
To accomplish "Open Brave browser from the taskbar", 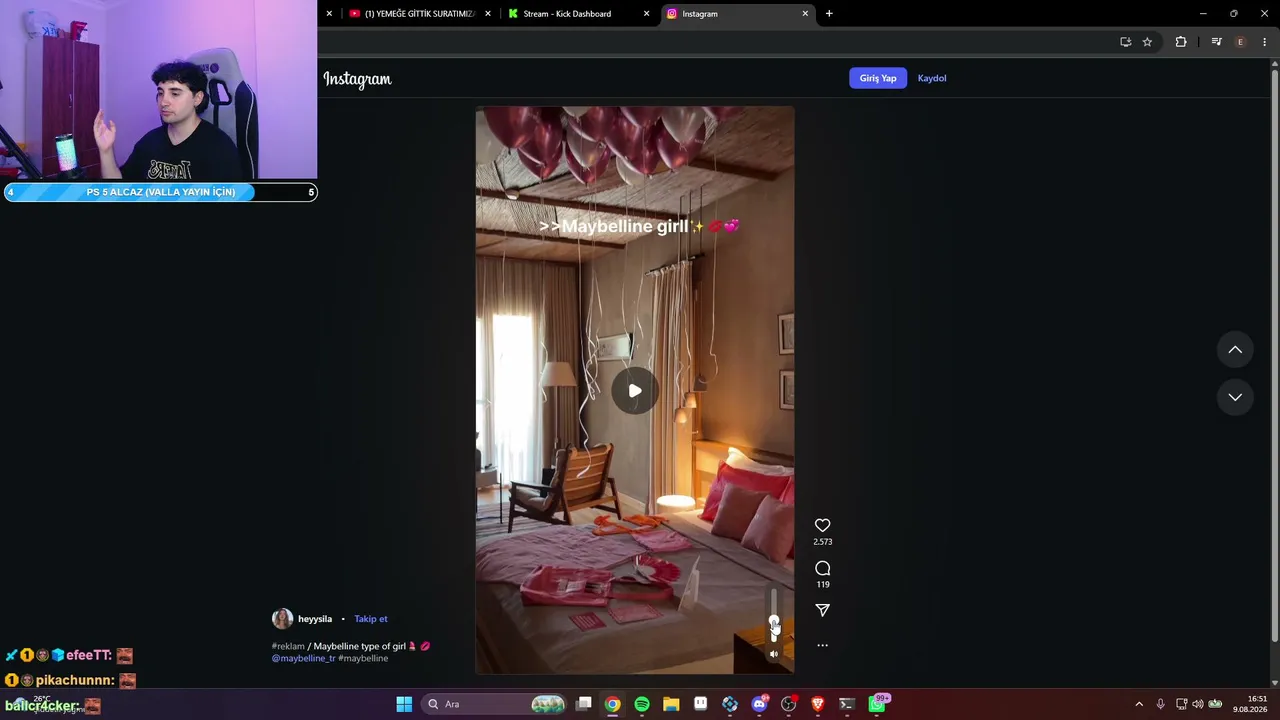I will [817, 704].
